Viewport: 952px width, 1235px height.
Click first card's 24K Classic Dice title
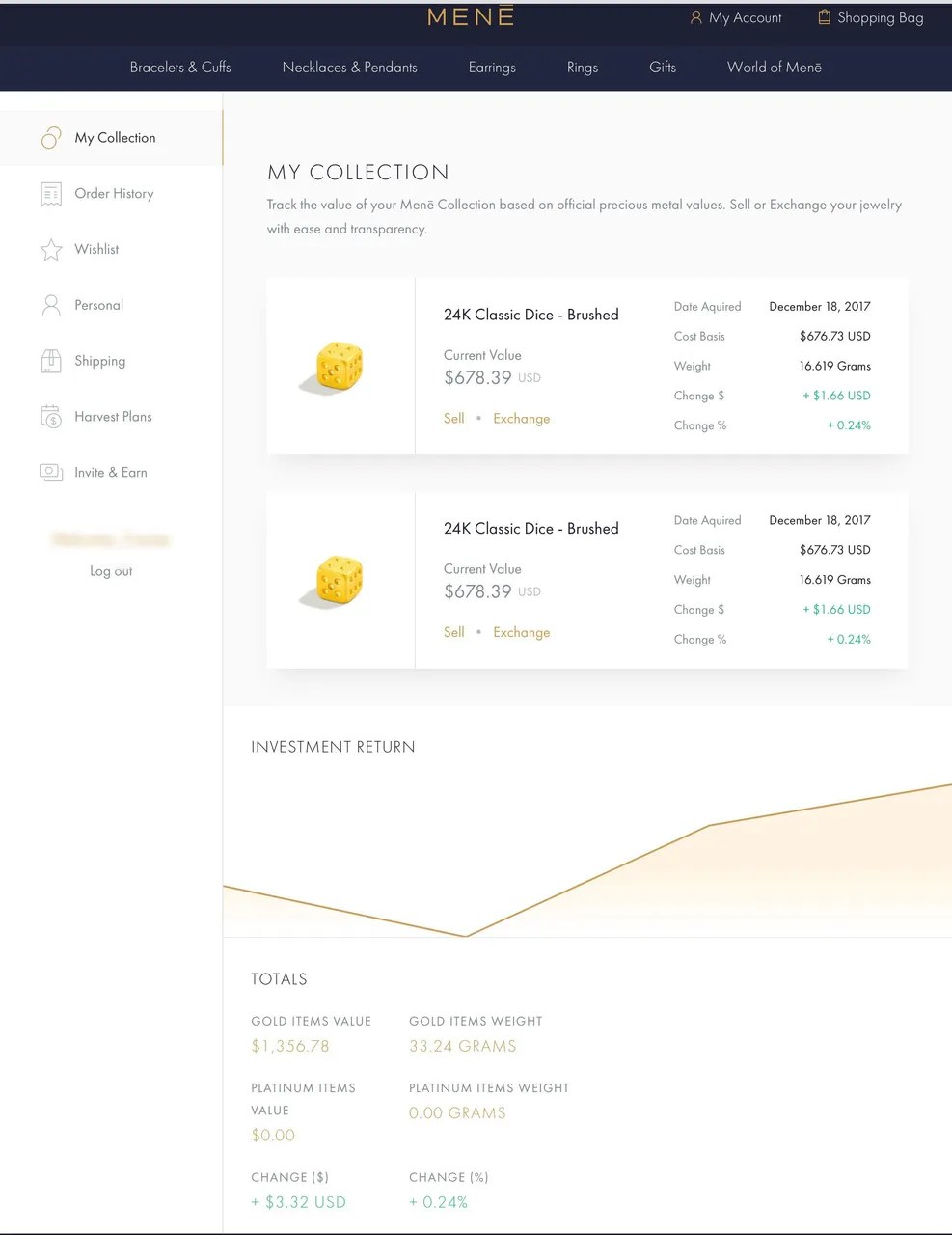point(531,315)
